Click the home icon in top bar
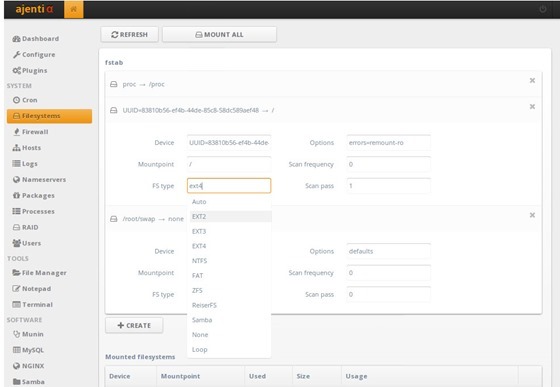This screenshot has width=560, height=387. pyautogui.click(x=74, y=9)
